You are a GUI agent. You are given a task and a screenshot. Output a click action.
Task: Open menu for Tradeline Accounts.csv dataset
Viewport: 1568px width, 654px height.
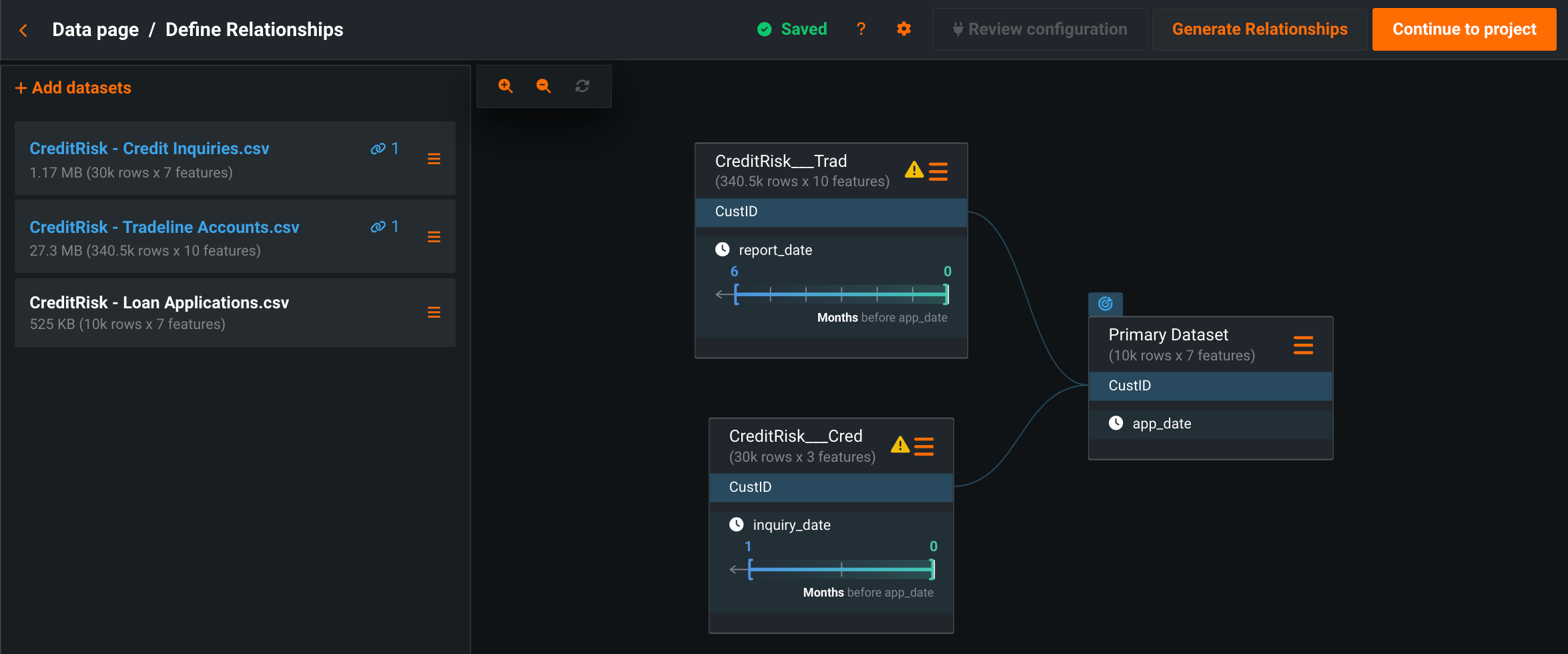434,237
